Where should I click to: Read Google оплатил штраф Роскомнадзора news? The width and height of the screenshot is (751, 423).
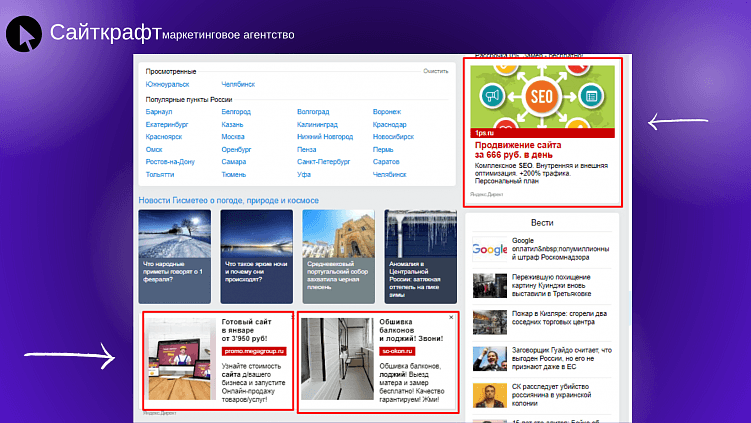coord(560,249)
